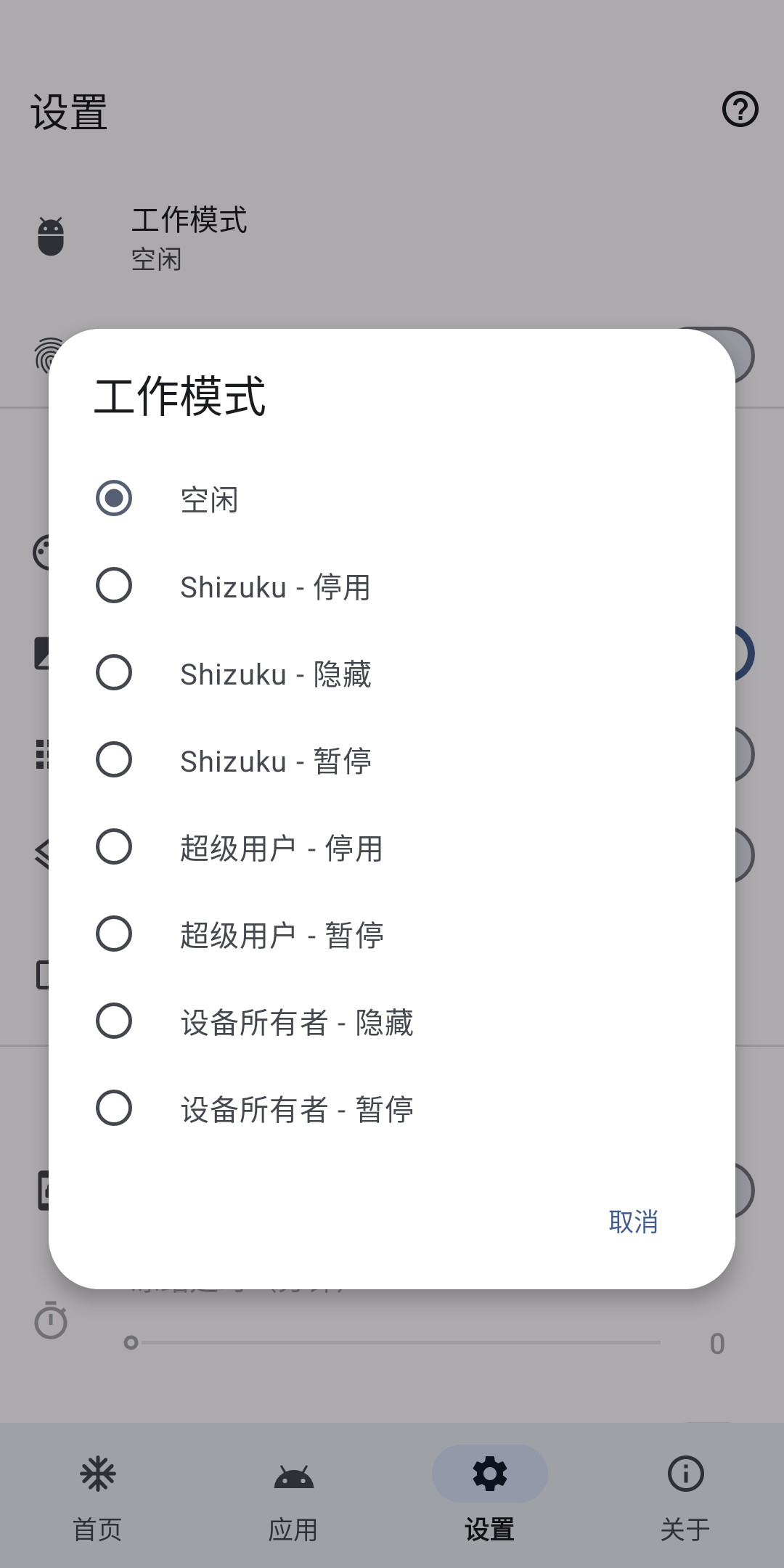This screenshot has width=784, height=1568.
Task: Tap the snowflake Home icon
Action: (98, 1474)
